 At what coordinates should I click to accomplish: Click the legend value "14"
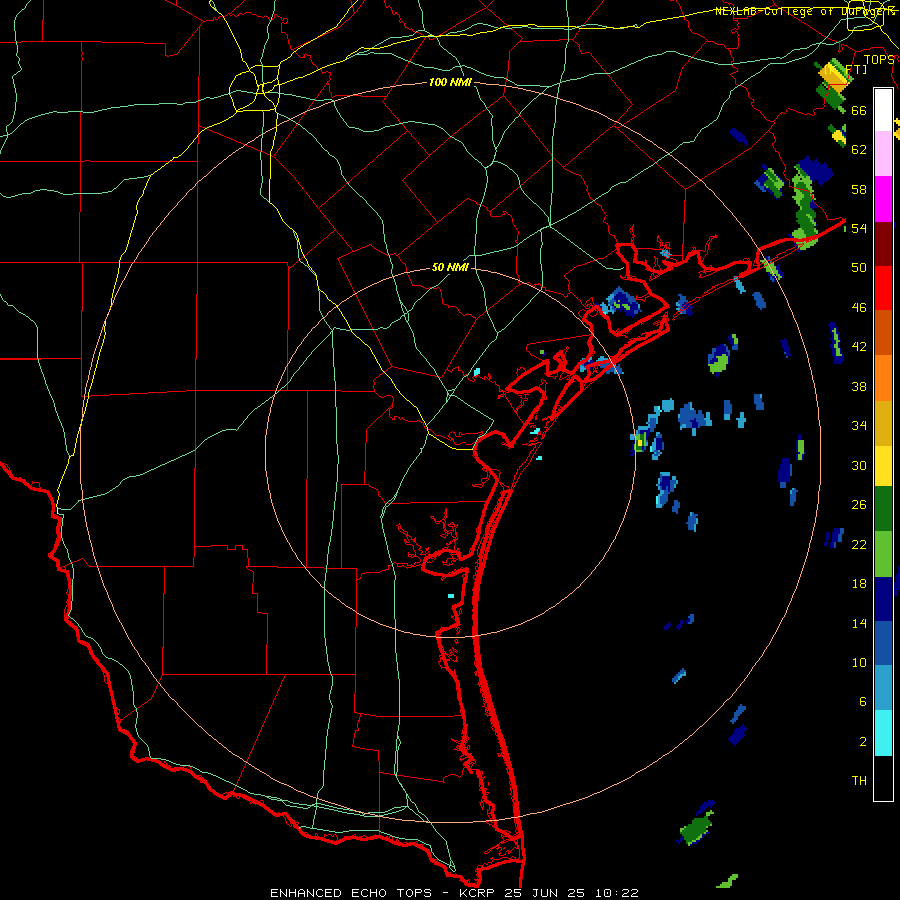click(x=859, y=623)
